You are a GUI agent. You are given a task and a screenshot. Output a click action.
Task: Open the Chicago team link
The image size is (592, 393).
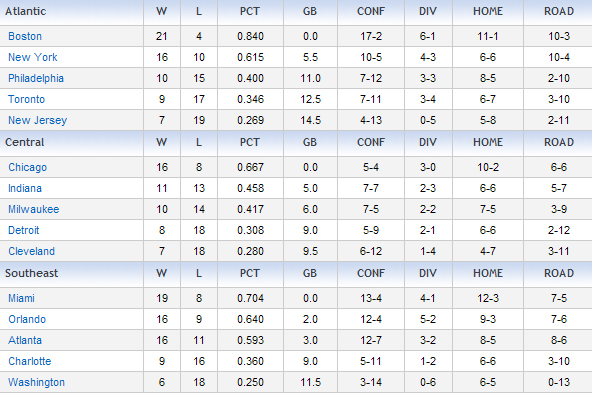tap(28, 167)
